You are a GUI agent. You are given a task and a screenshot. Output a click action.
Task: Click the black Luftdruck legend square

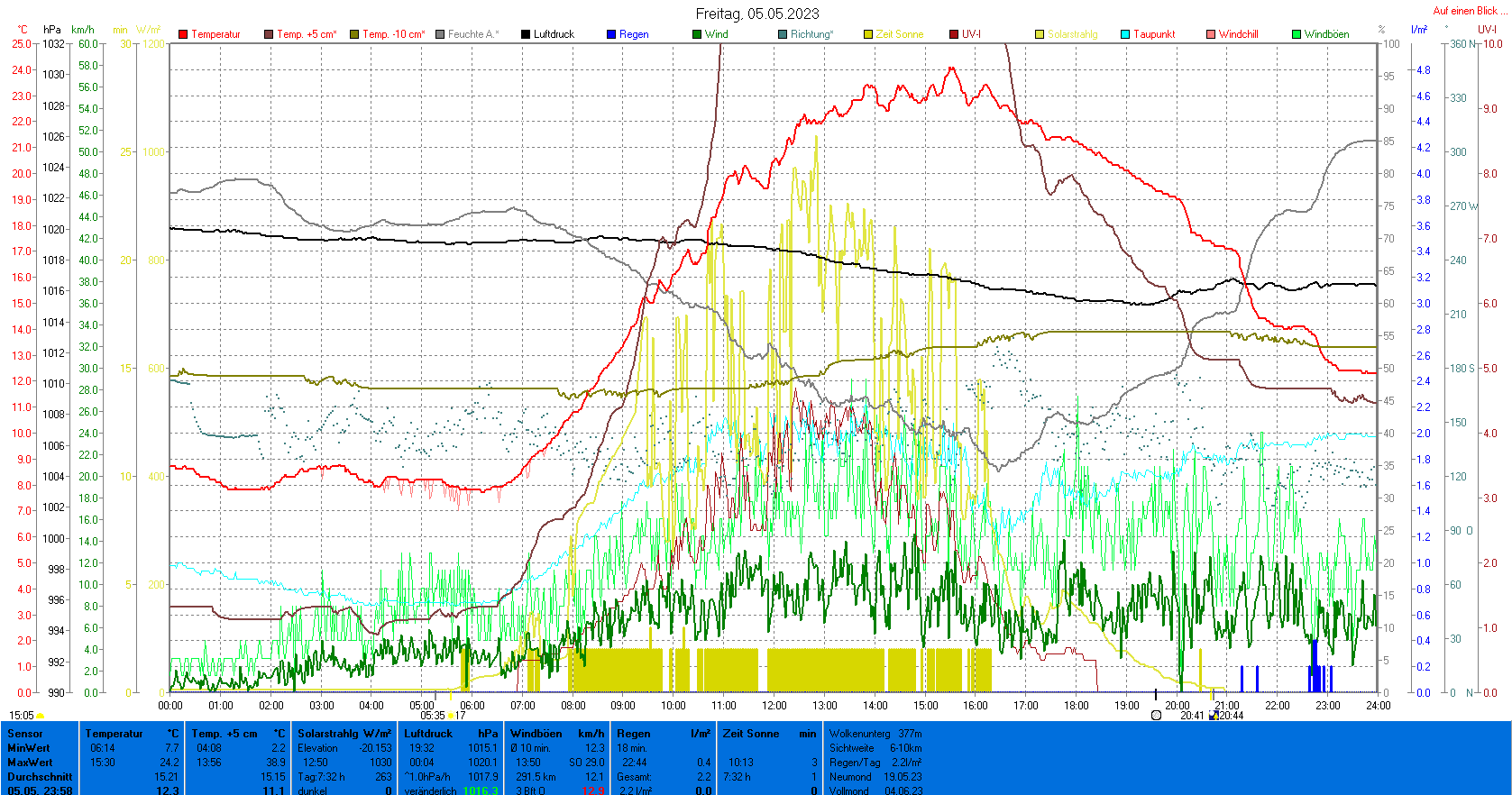[x=526, y=34]
